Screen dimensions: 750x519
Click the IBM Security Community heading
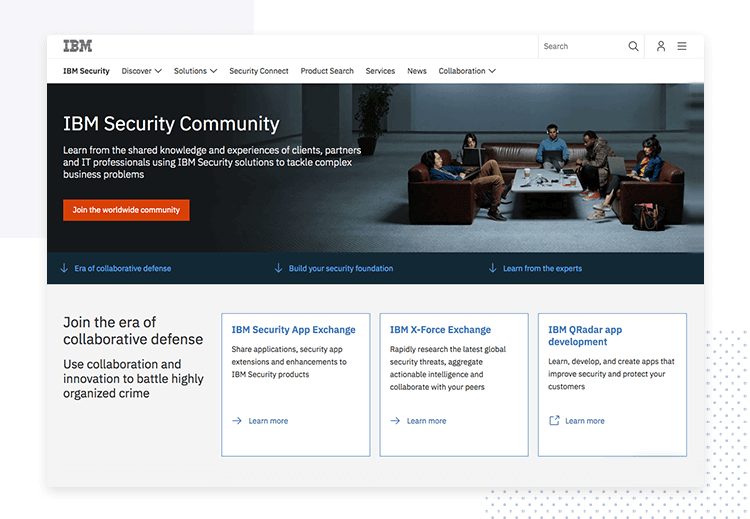pyautogui.click(x=171, y=123)
